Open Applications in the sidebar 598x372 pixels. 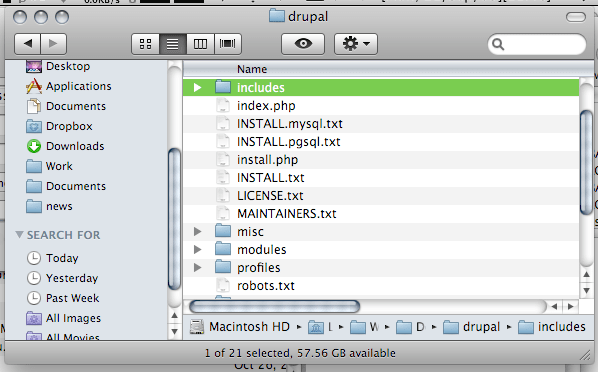[x=69, y=86]
